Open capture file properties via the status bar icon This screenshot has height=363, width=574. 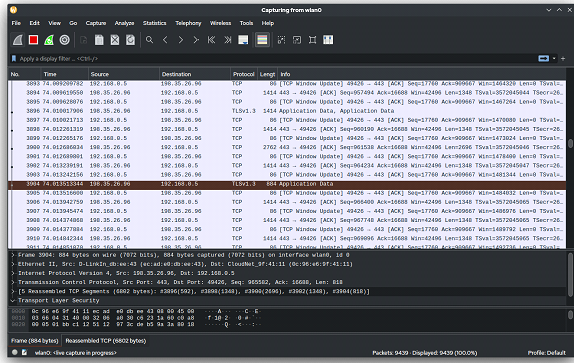[x=24, y=352]
